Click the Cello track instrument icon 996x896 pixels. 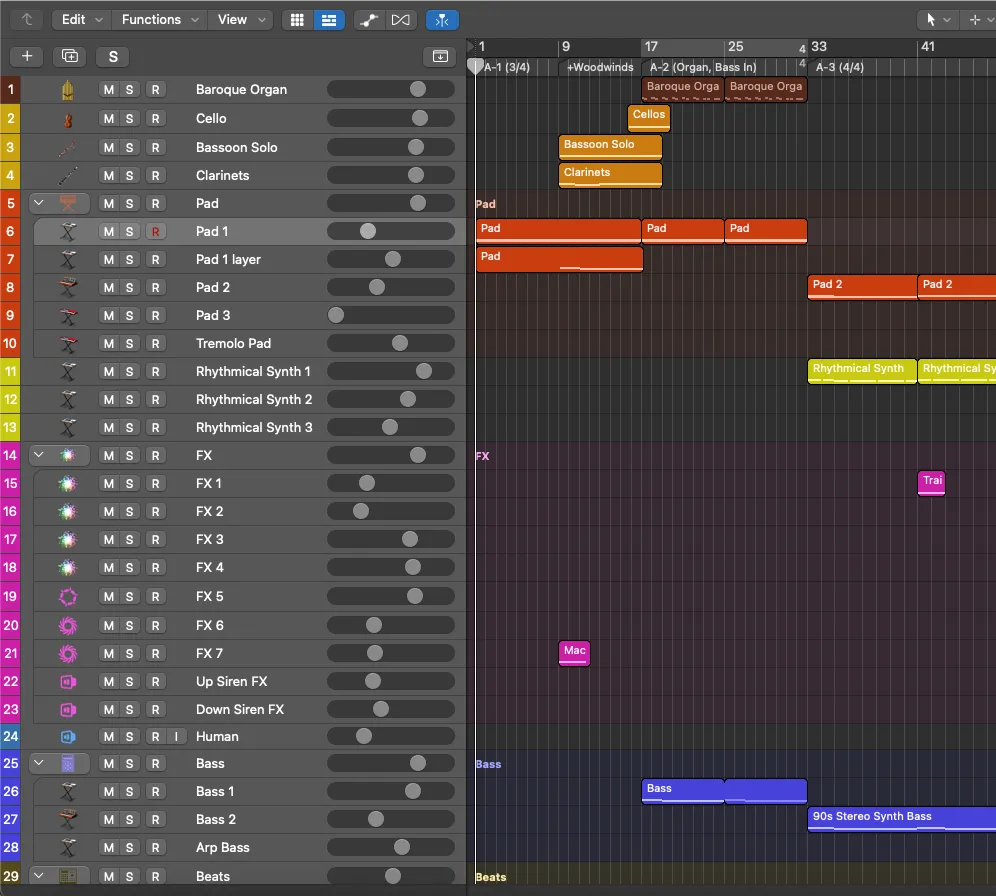[67, 119]
